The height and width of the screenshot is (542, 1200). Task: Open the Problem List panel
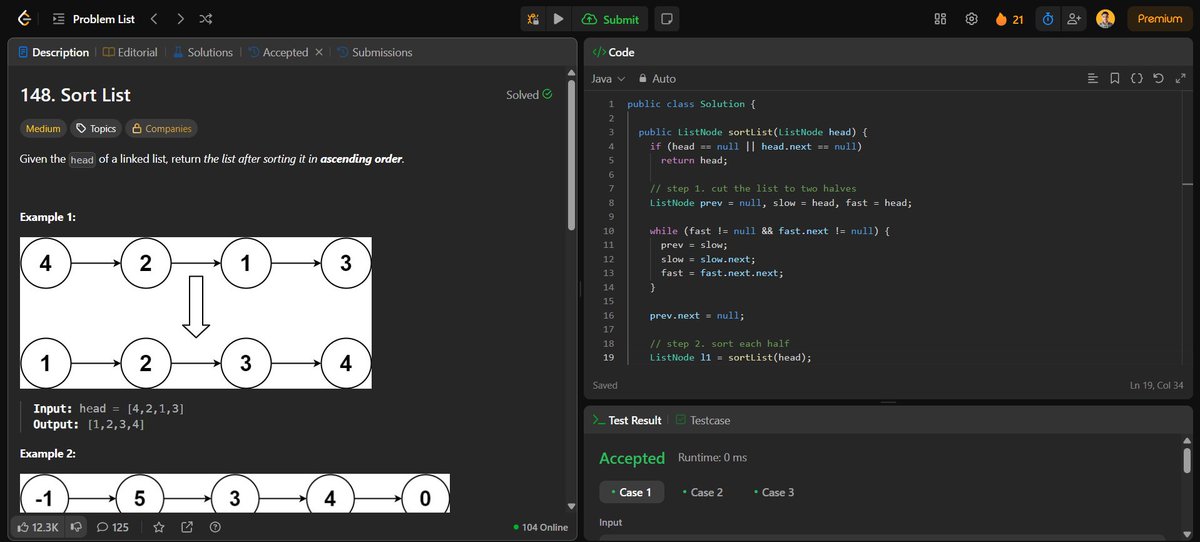pyautogui.click(x=94, y=18)
